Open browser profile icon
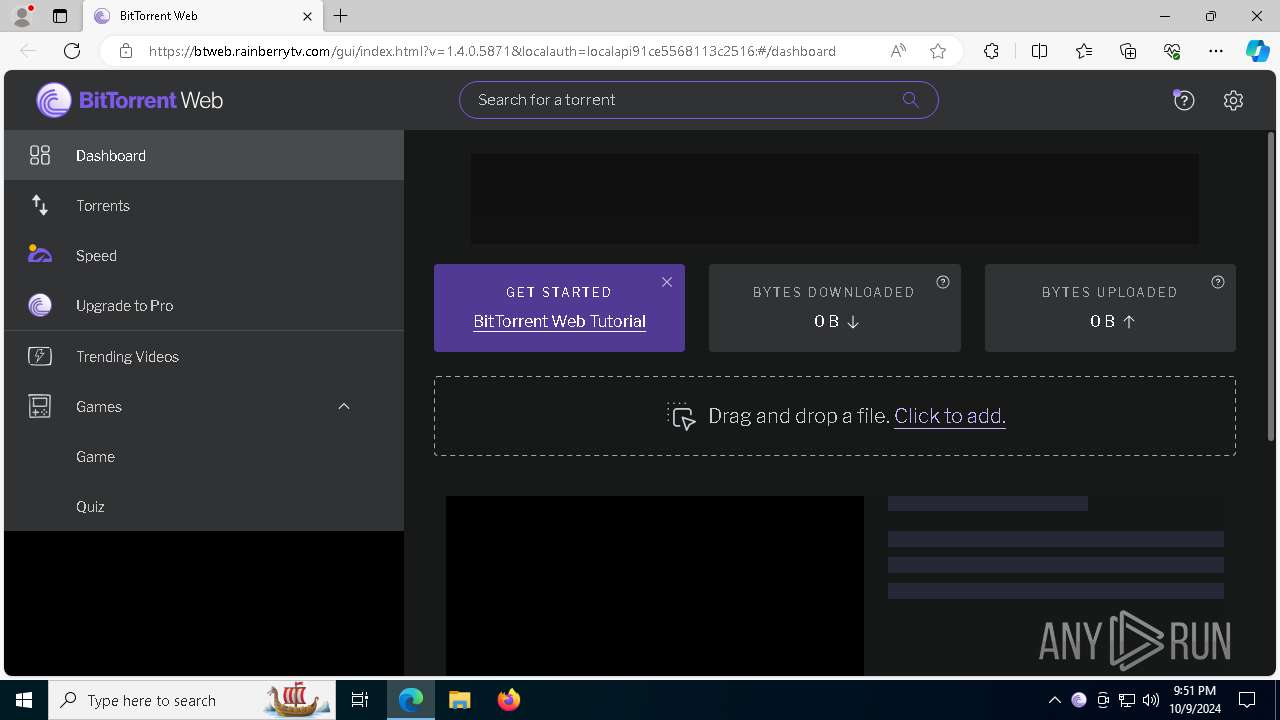Image resolution: width=1280 pixels, height=720 pixels. [22, 16]
